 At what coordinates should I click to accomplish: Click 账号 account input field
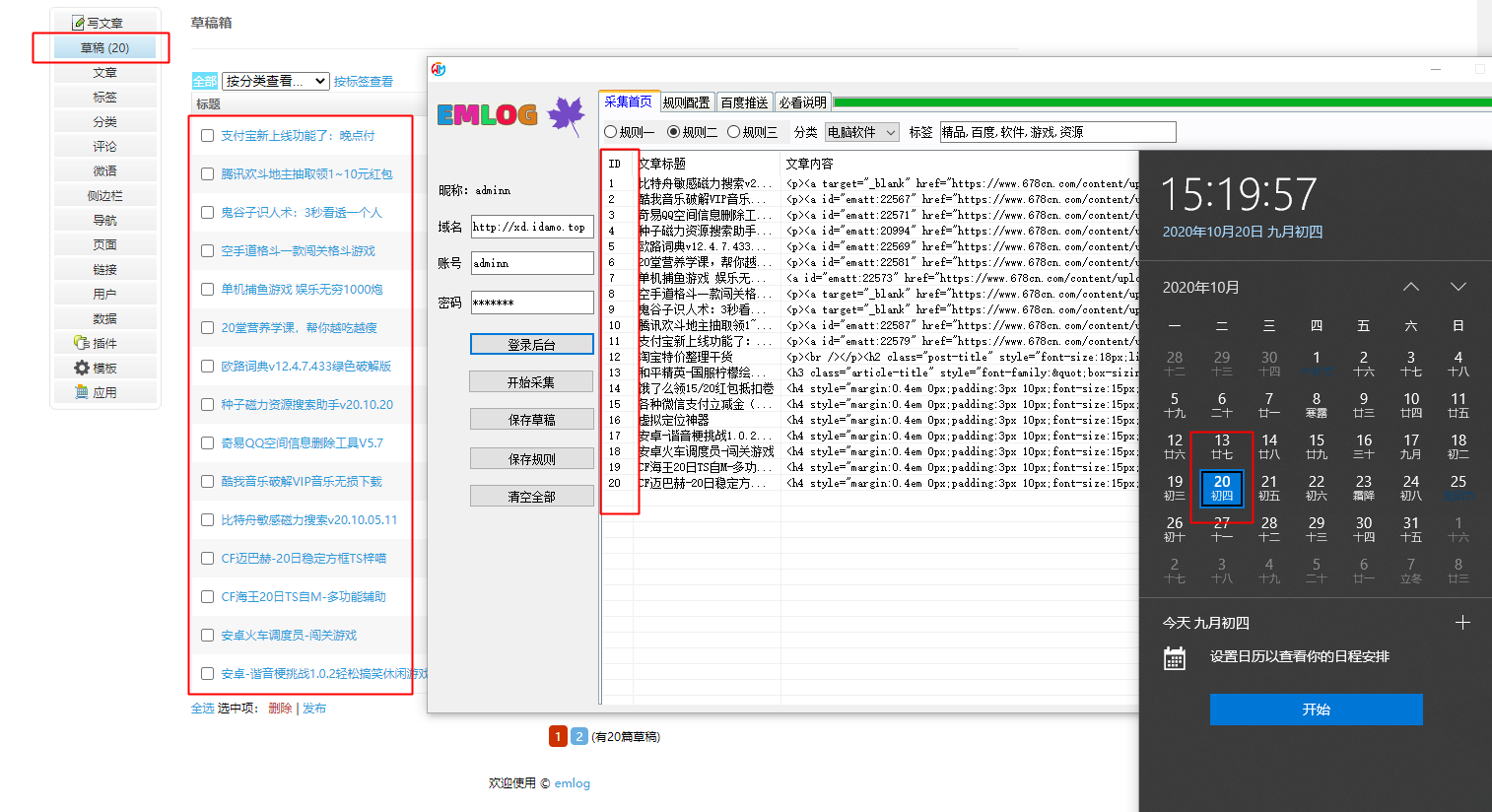coord(532,263)
